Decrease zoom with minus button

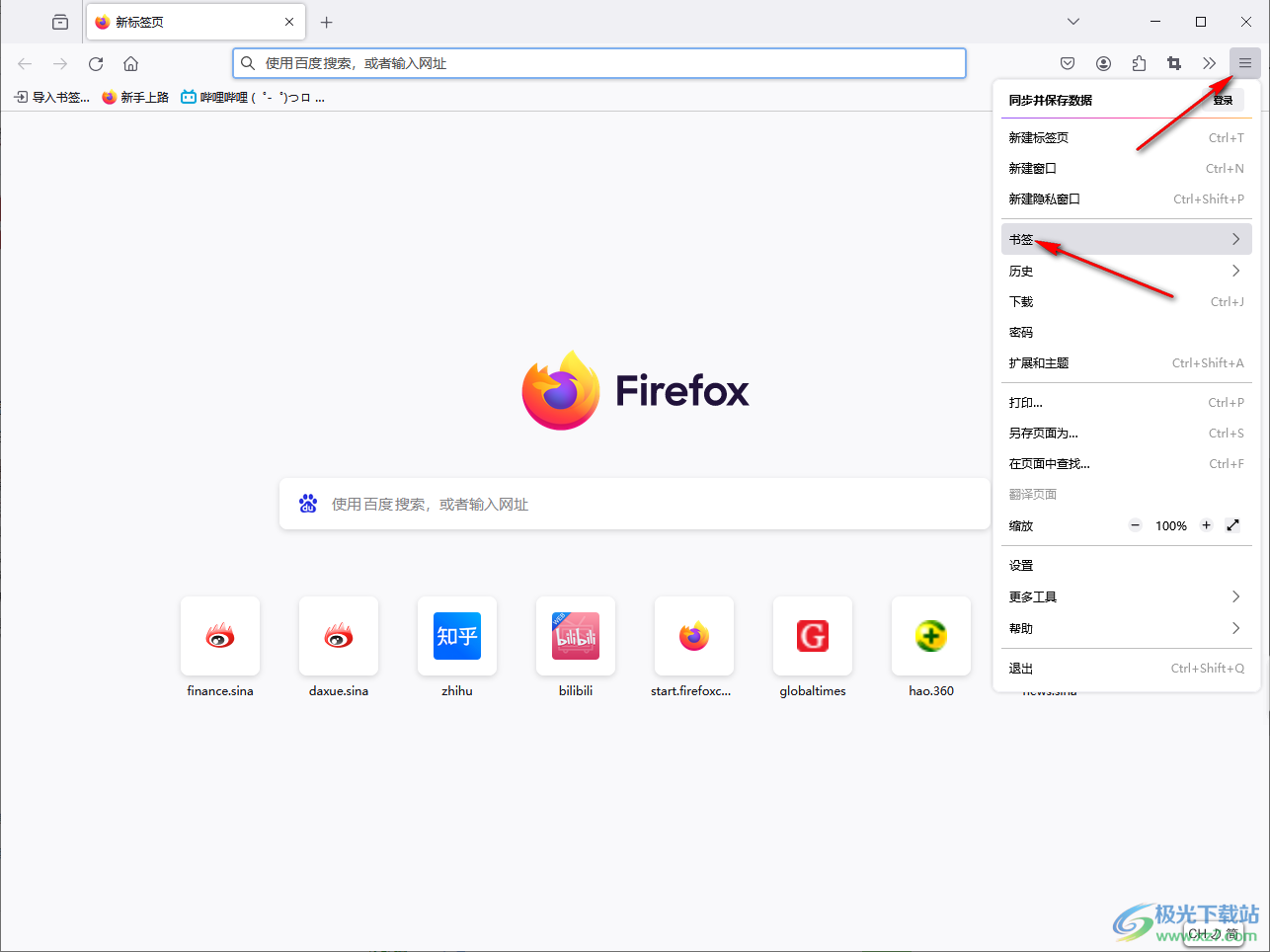click(1136, 525)
